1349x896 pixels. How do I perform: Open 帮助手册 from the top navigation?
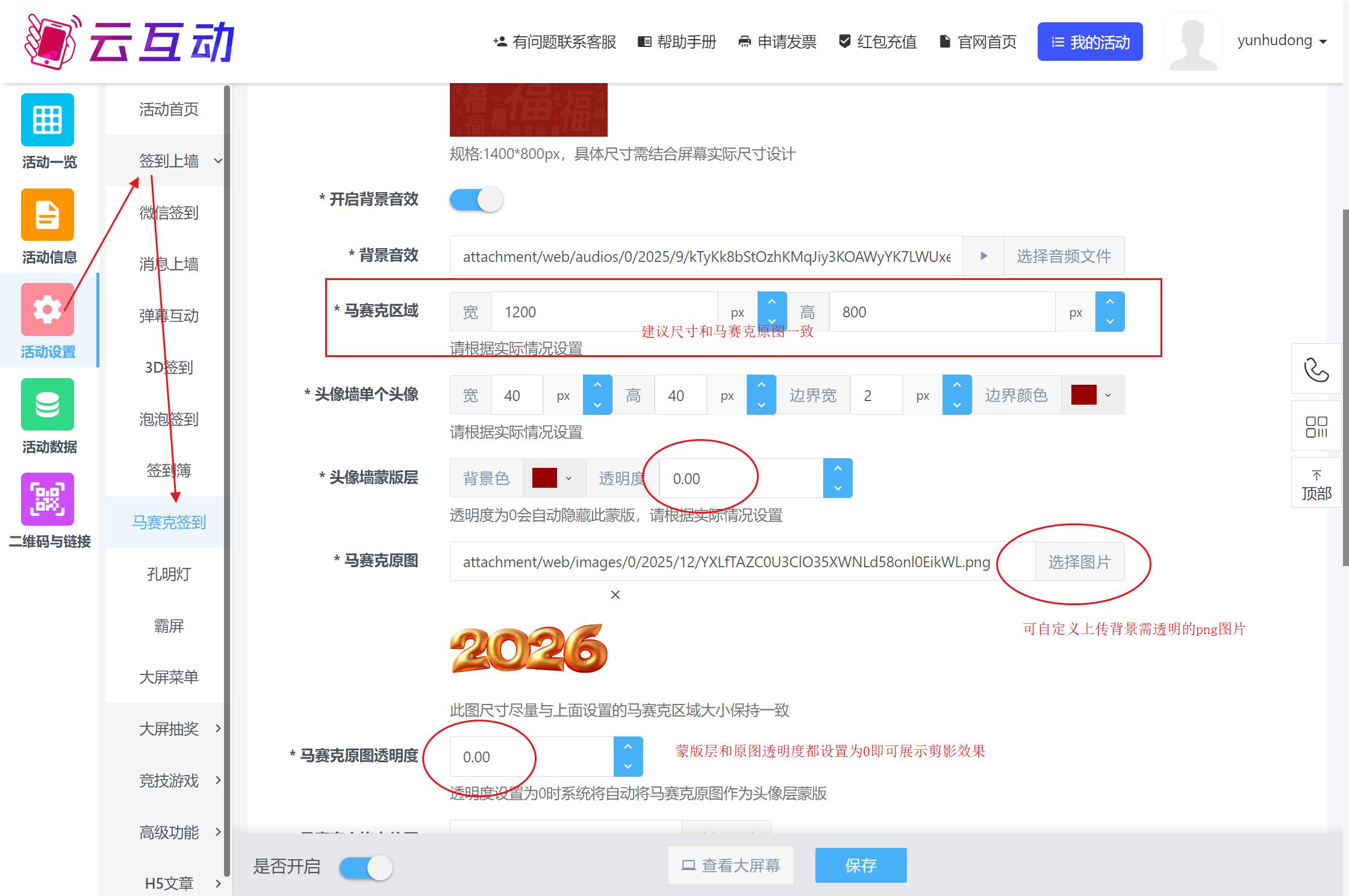677,42
